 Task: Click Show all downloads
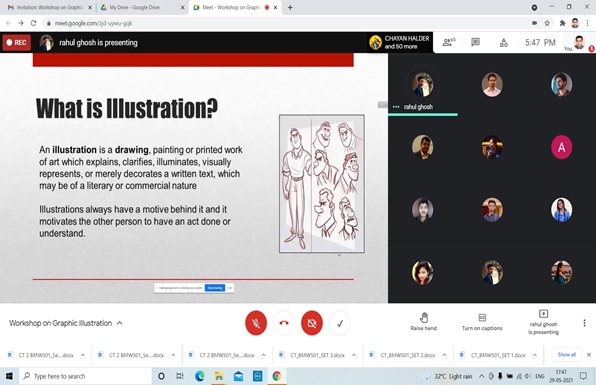click(566, 355)
